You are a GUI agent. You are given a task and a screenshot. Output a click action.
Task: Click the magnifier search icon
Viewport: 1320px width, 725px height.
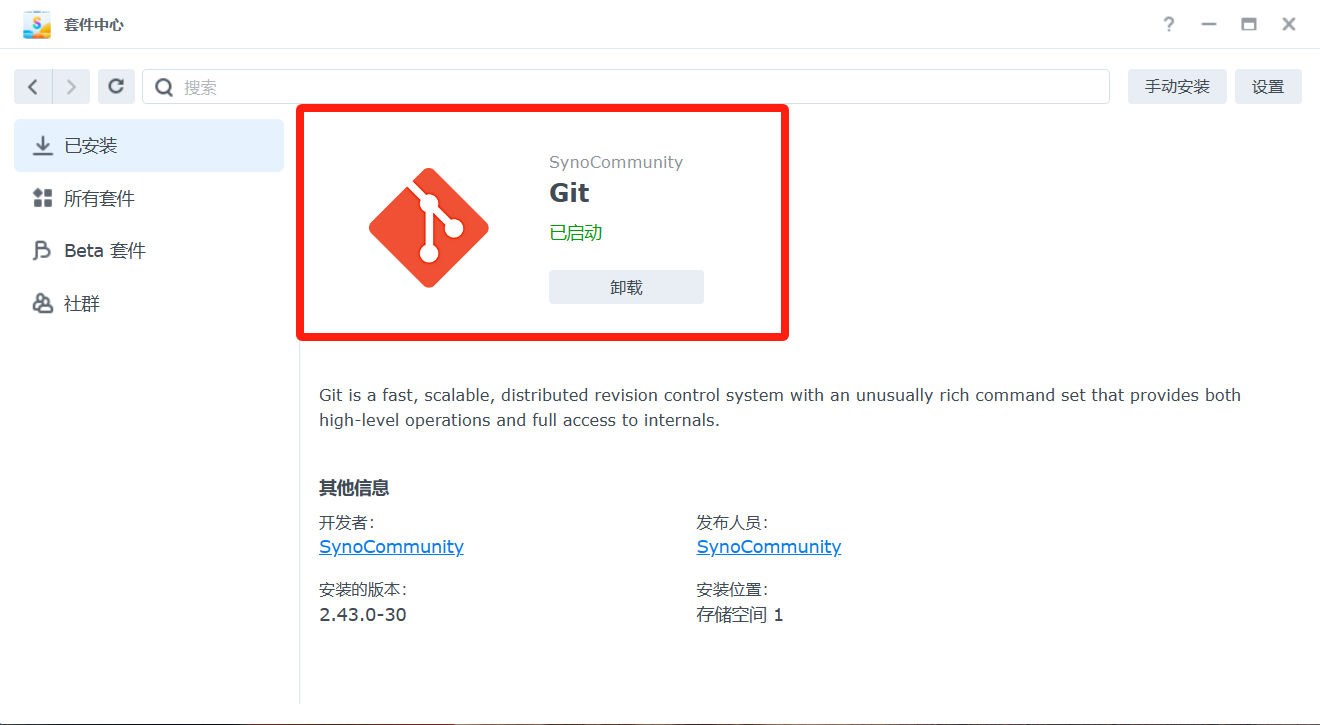[x=164, y=87]
